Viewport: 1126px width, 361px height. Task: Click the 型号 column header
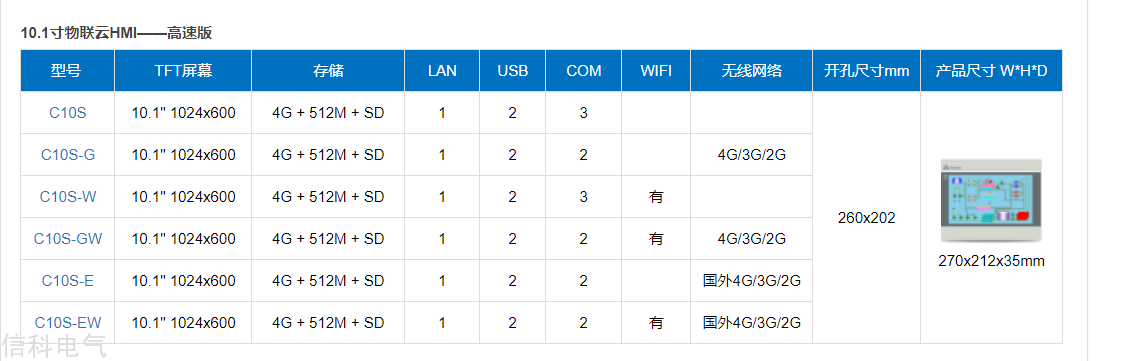(68, 71)
